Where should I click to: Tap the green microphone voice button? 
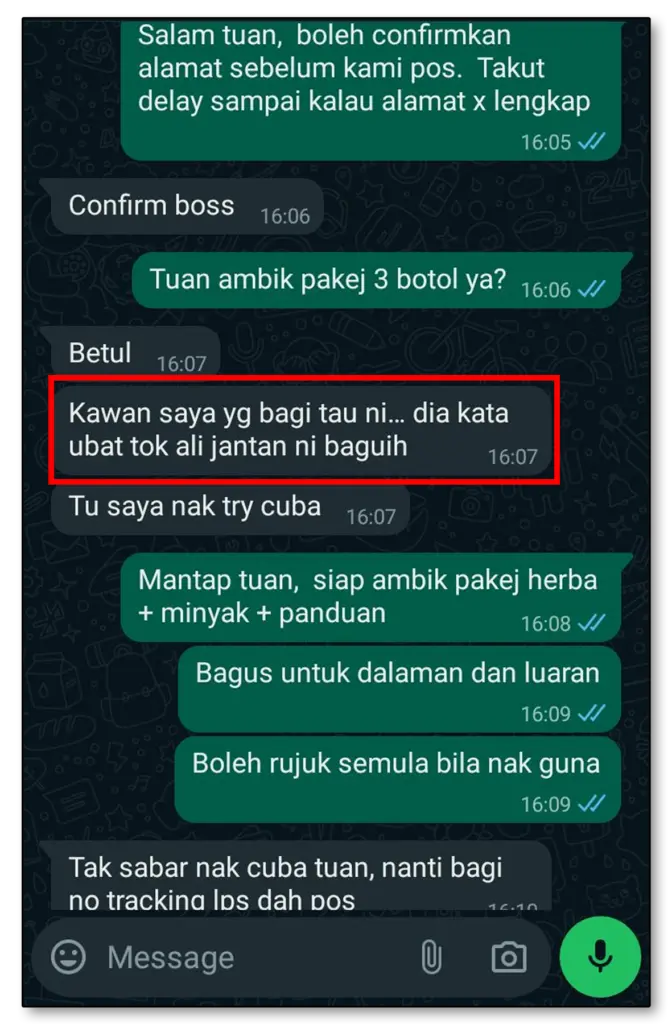[600, 957]
